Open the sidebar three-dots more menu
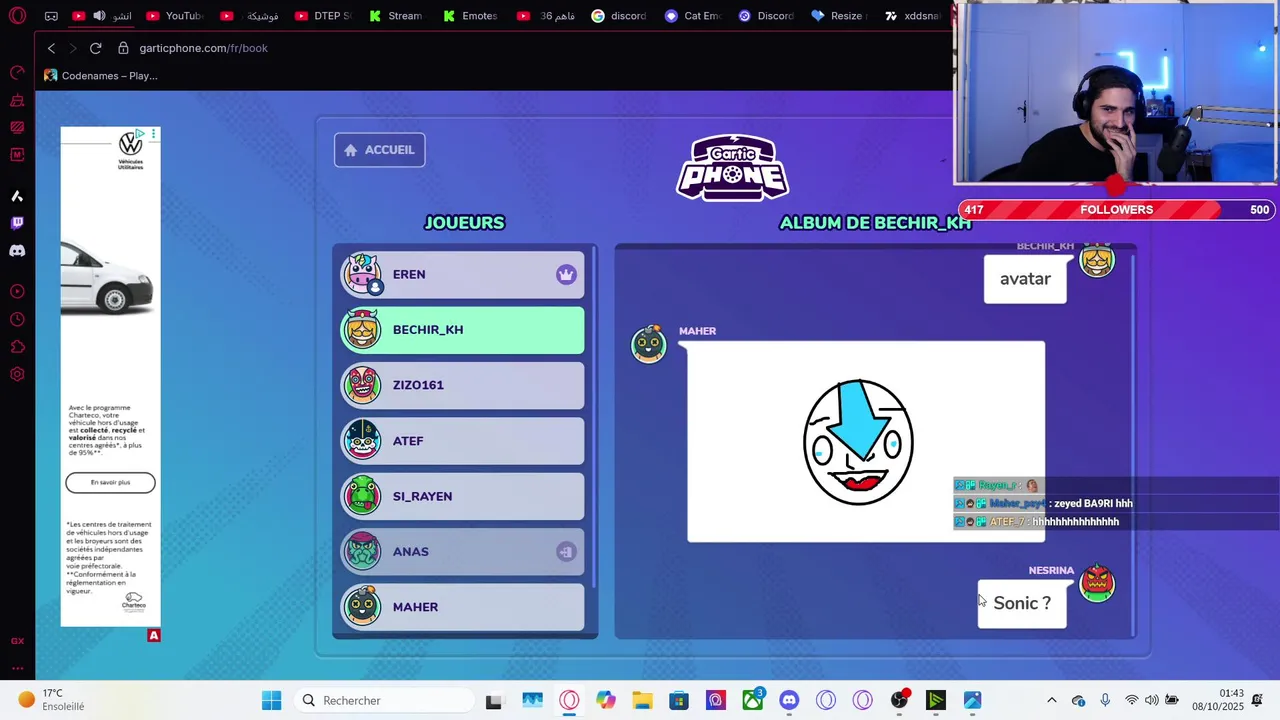The height and width of the screenshot is (720, 1280). click(17, 668)
